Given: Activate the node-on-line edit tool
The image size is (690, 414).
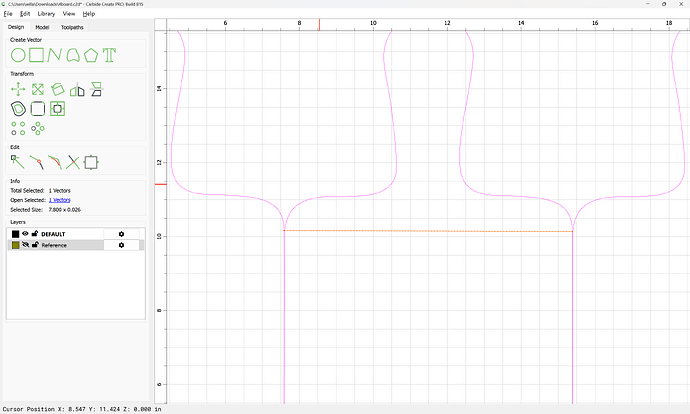Looking at the screenshot, I should point(37,162).
